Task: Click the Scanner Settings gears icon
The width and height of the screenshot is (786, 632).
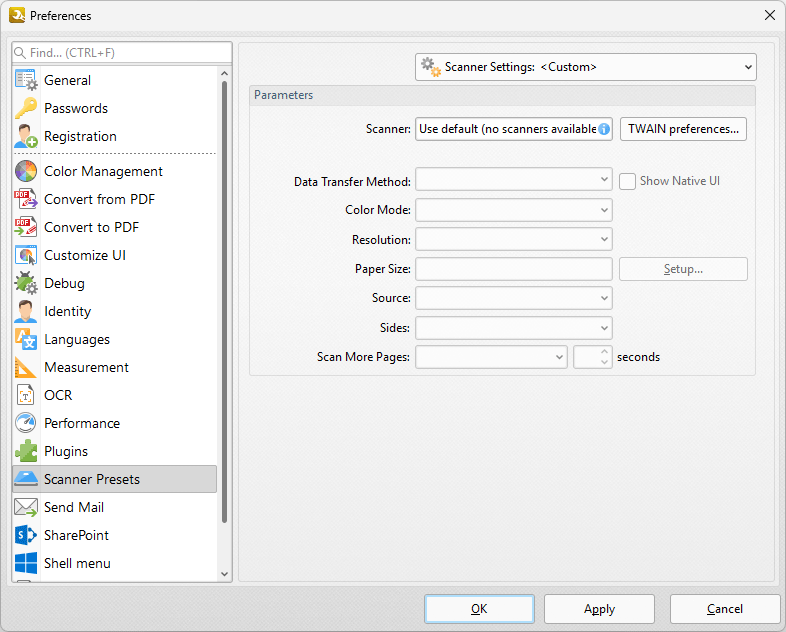Action: (431, 67)
